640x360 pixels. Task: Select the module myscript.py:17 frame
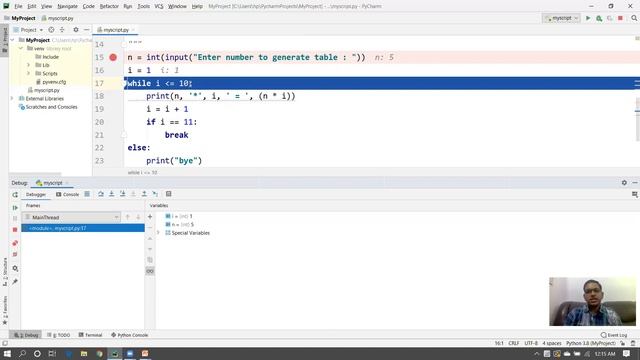point(83,228)
